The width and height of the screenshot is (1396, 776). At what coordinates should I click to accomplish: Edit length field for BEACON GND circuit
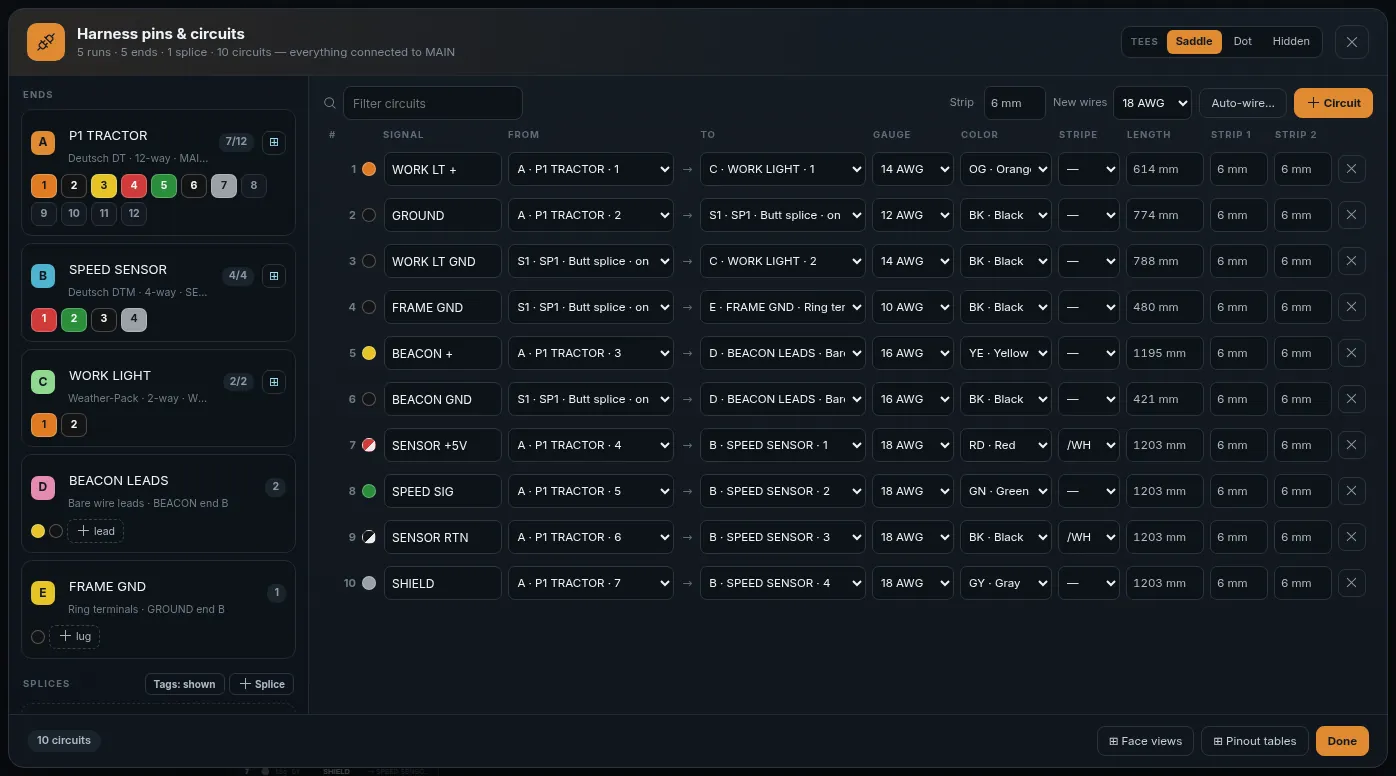click(x=1164, y=399)
